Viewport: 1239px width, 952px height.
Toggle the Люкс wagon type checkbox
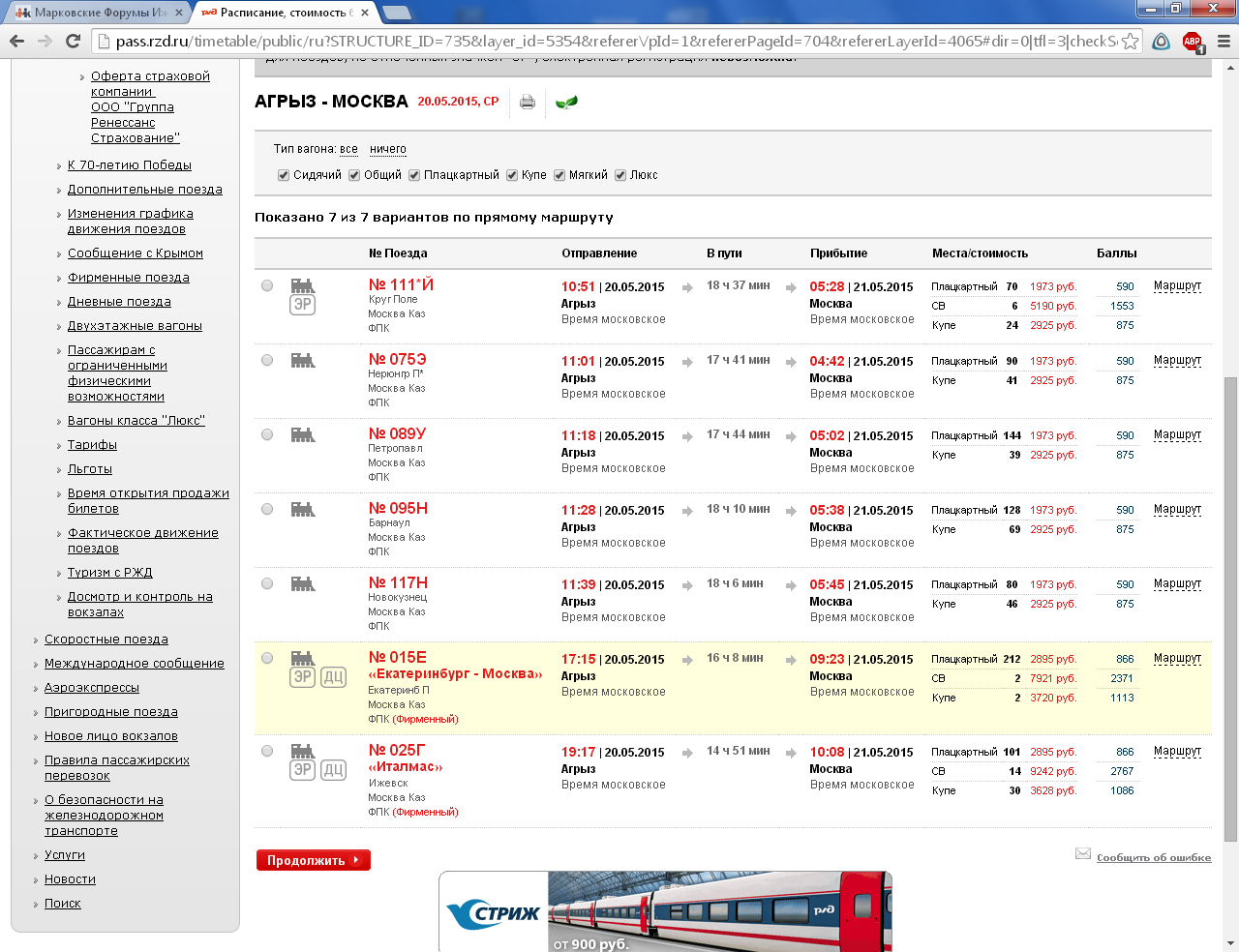point(620,175)
